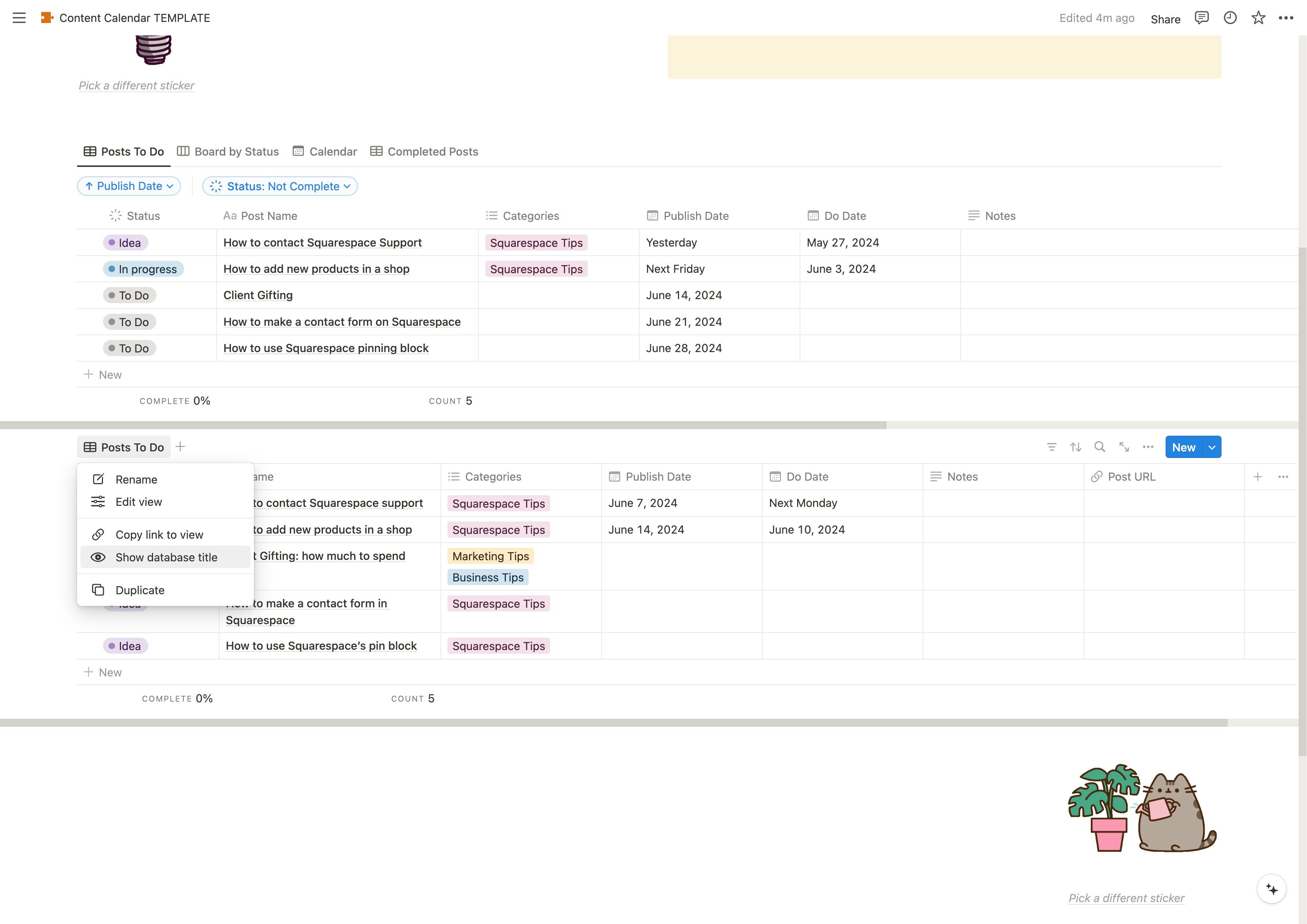The height and width of the screenshot is (924, 1307).
Task: Choose Duplicate from the view menu
Action: (x=140, y=590)
